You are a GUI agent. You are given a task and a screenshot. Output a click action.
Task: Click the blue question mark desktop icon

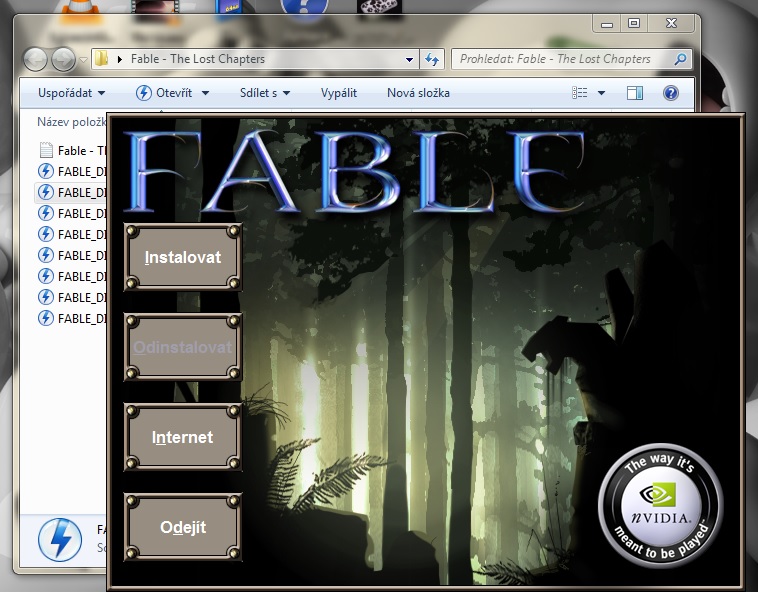click(304, 9)
